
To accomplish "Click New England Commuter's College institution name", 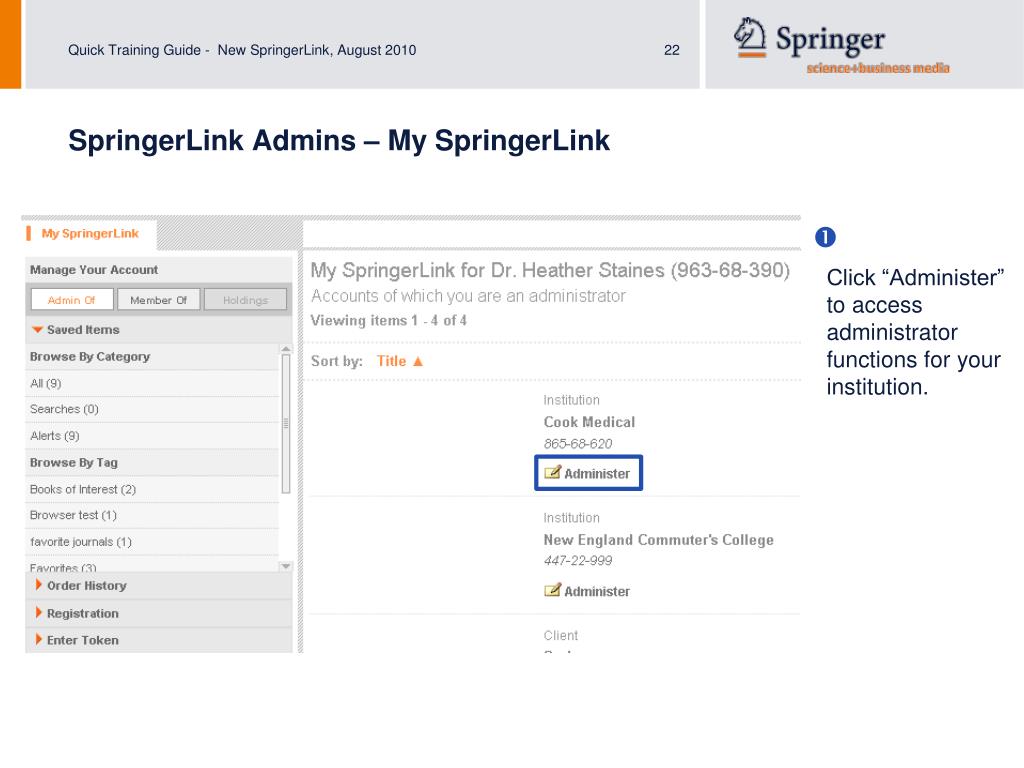I will (x=658, y=540).
